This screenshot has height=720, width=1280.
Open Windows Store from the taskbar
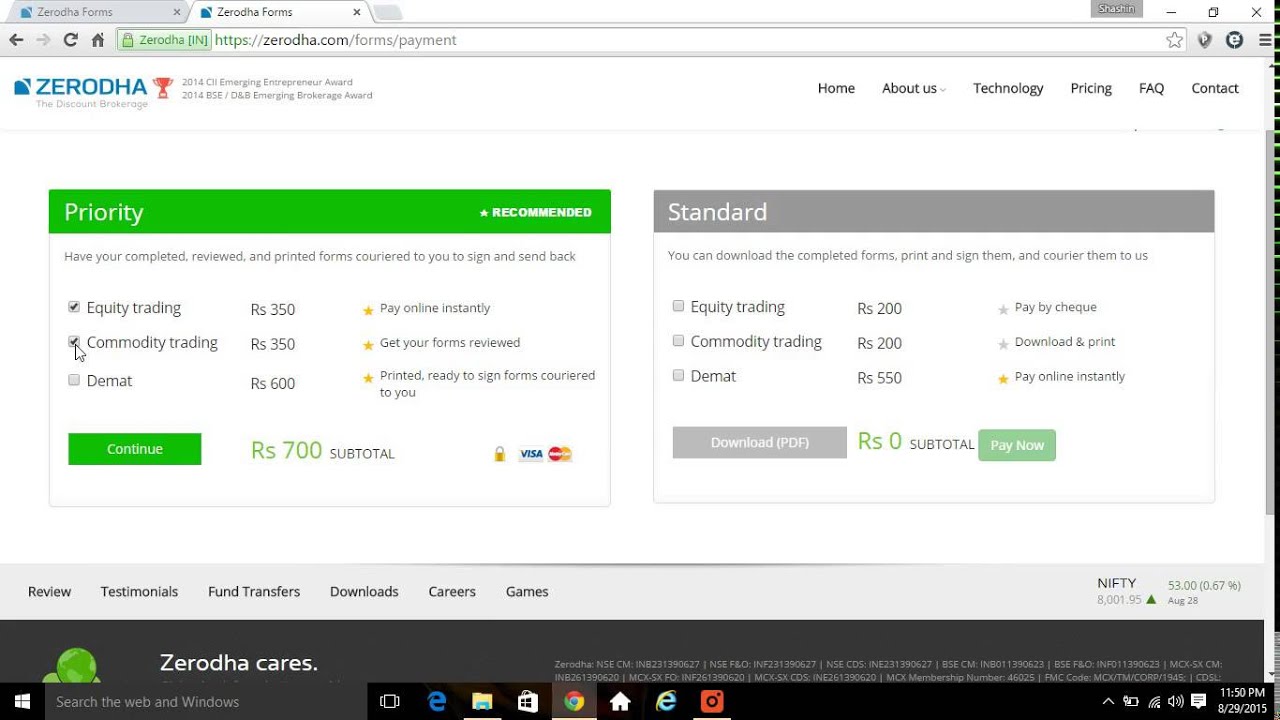click(x=528, y=702)
